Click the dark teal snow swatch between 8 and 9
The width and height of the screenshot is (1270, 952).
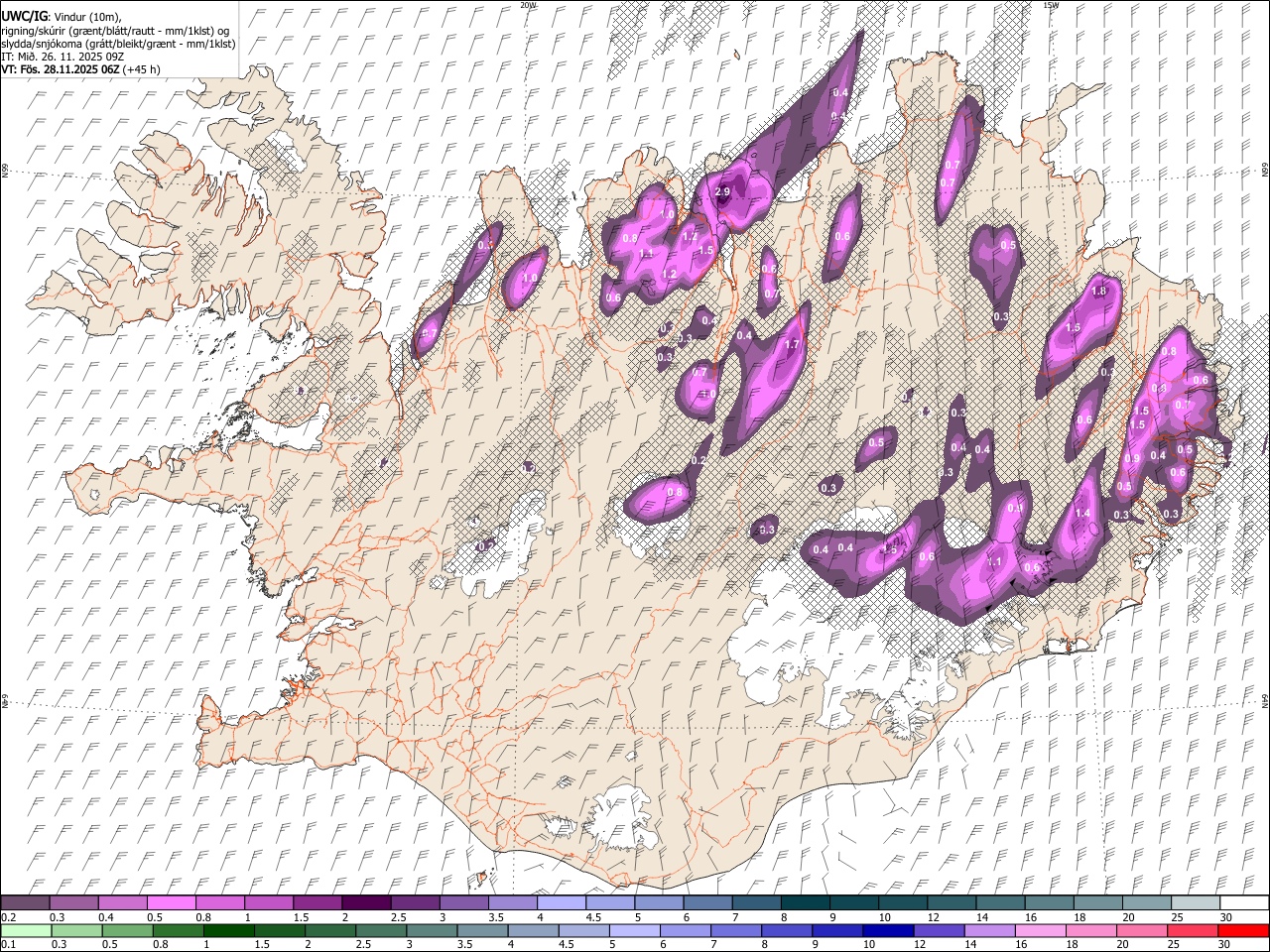[x=806, y=902]
